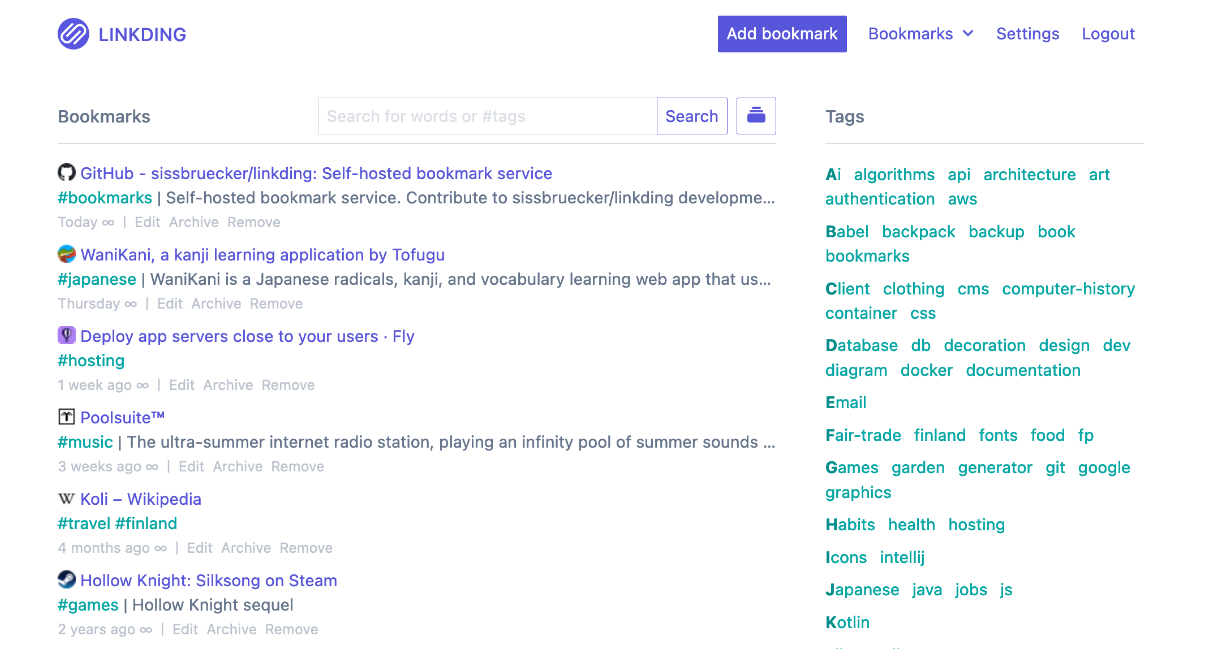Open the Deploy app servers Fly bookmark
The width and height of the screenshot is (1220, 668).
click(247, 336)
